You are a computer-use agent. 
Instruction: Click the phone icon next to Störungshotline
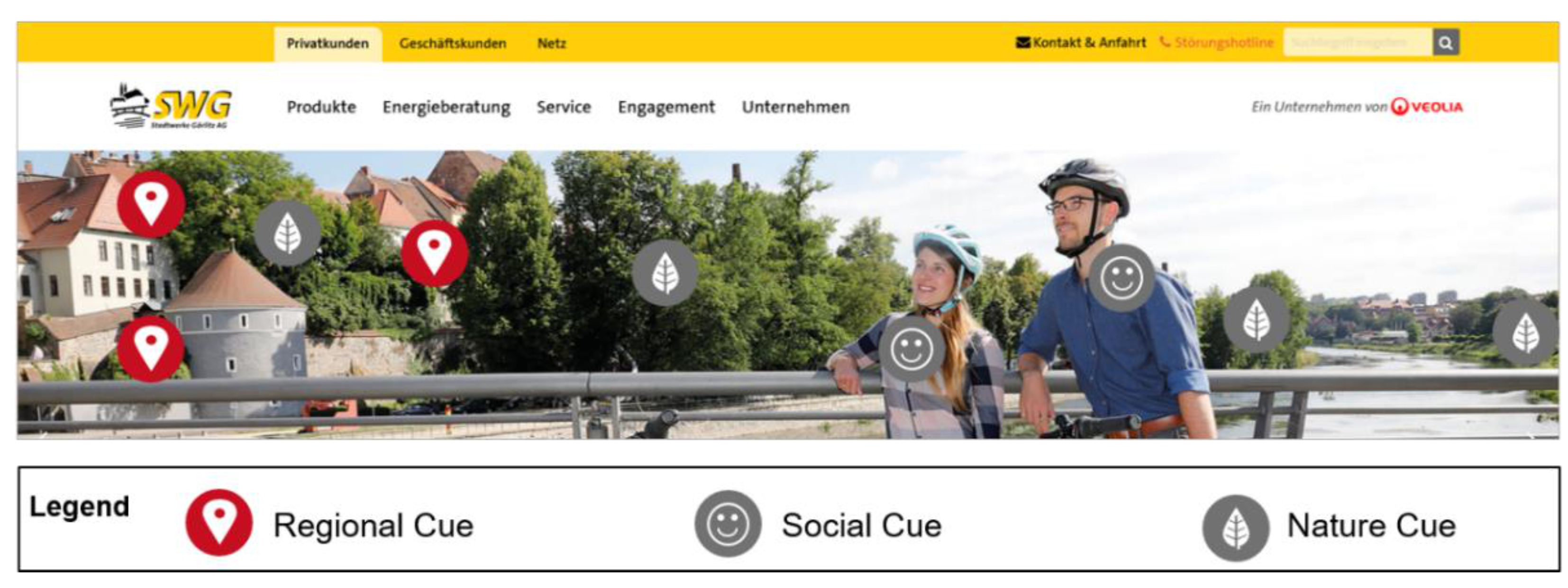pos(1165,42)
